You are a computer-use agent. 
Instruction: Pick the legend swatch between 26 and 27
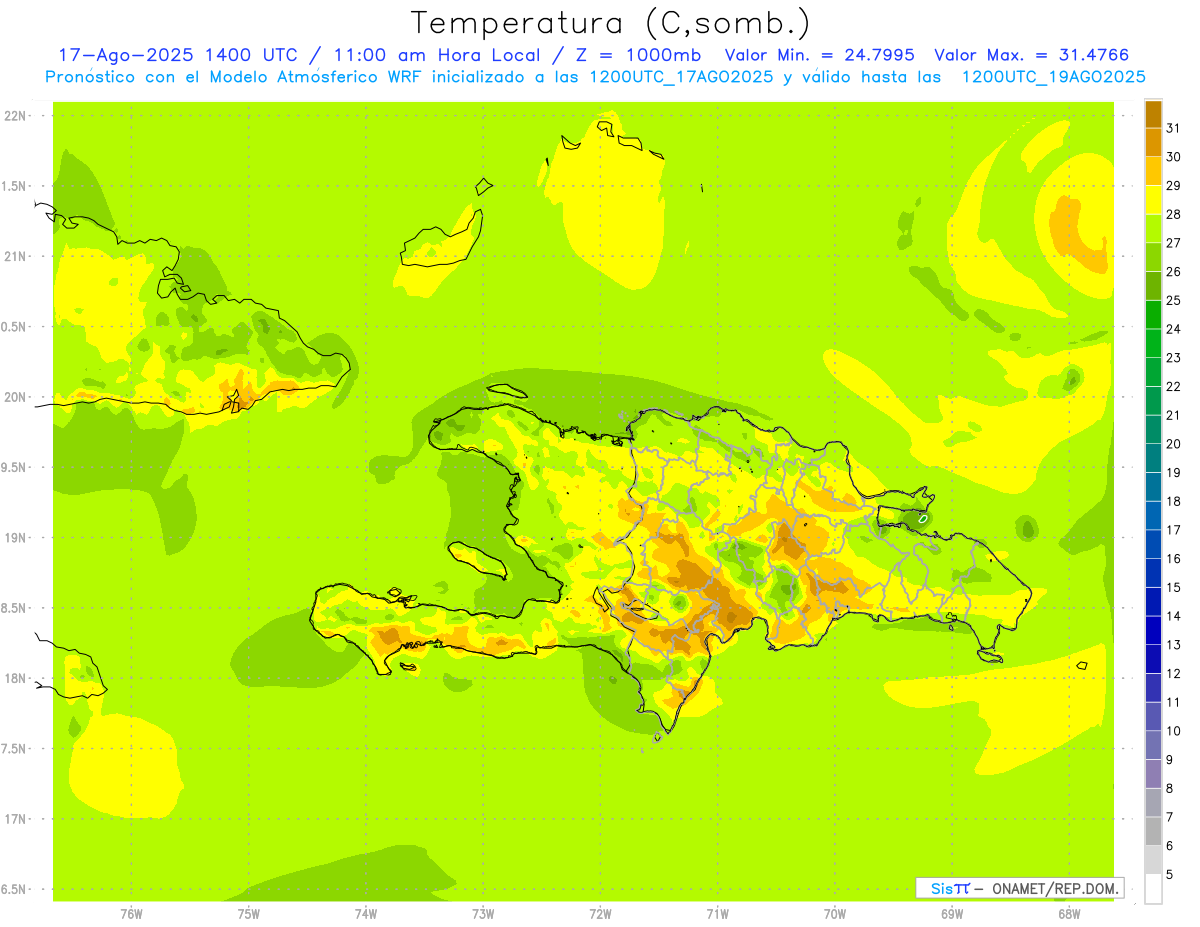pos(1153,257)
